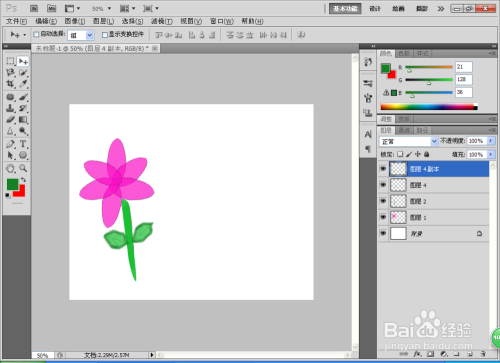Select the Blur tool

point(10,131)
